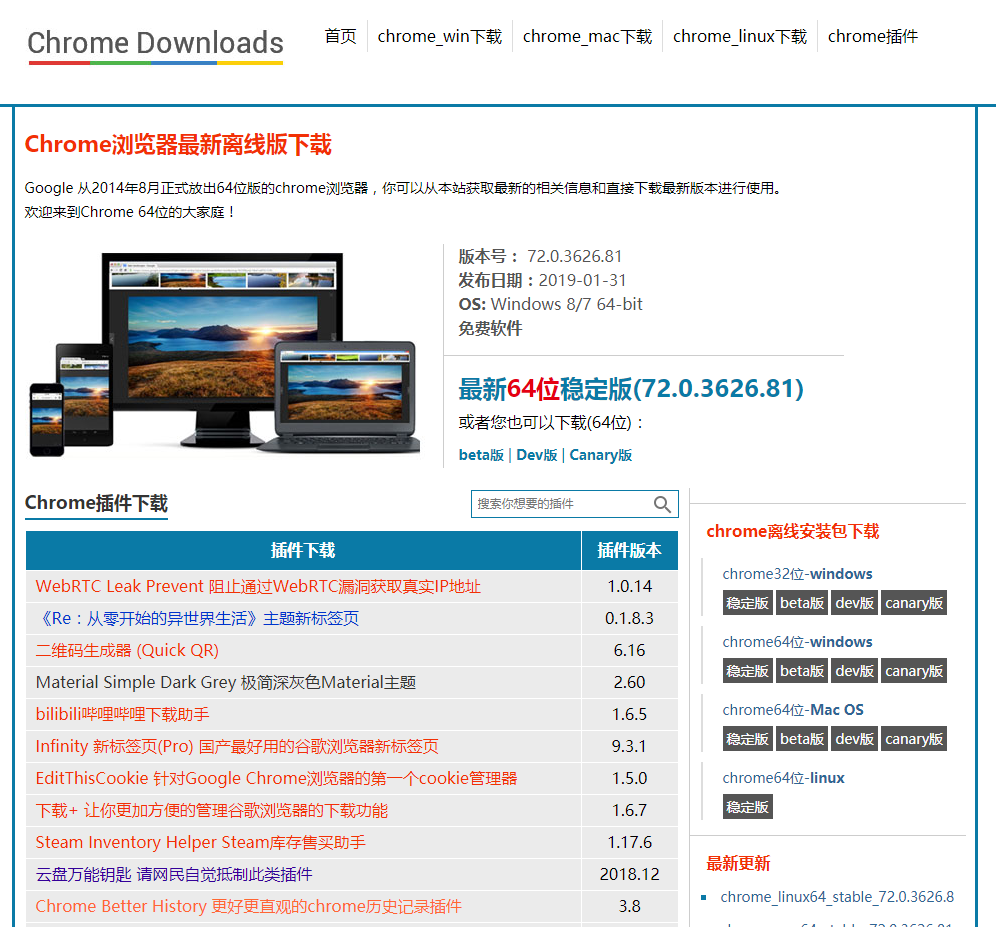Open Material Simple Dark Grey theme link
The width and height of the screenshot is (996, 927).
225,682
